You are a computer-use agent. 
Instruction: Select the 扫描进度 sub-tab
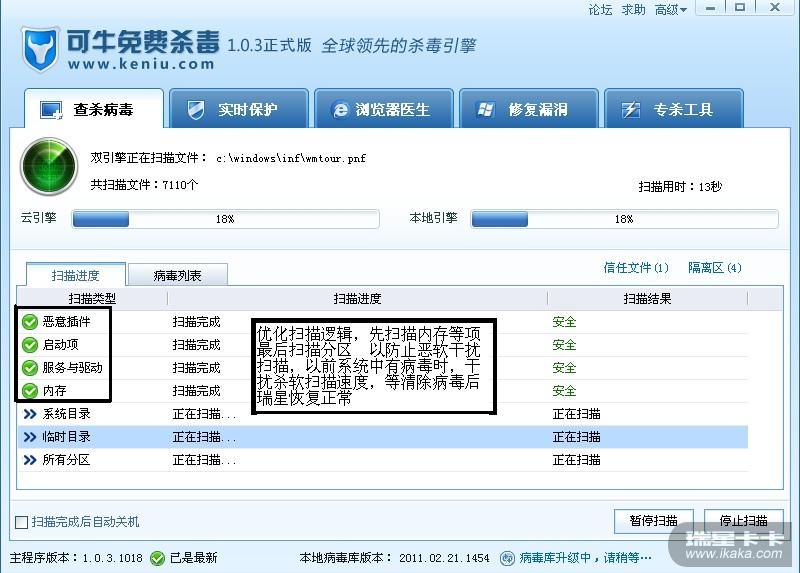tap(76, 275)
